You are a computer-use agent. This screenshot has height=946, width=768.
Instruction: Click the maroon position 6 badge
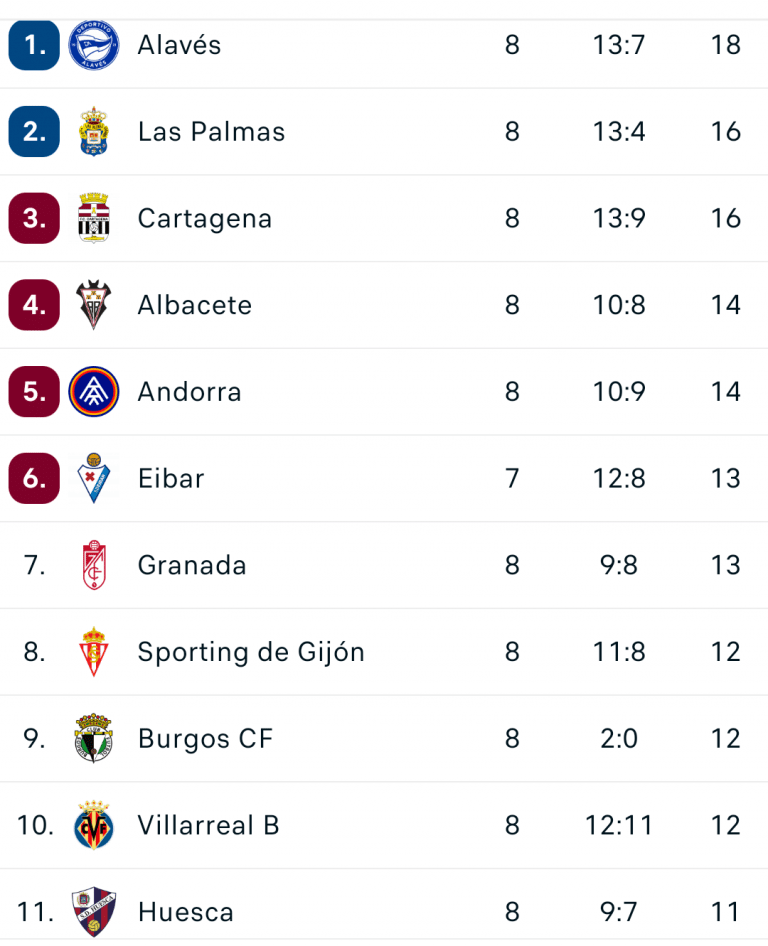coord(35,478)
